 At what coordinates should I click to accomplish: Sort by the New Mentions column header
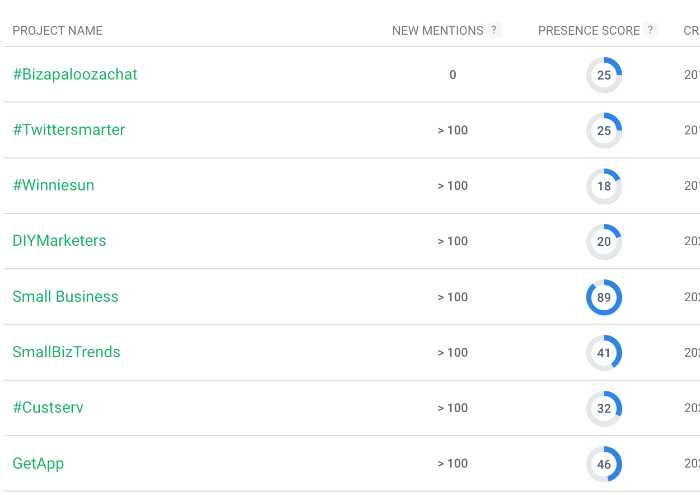pos(438,31)
